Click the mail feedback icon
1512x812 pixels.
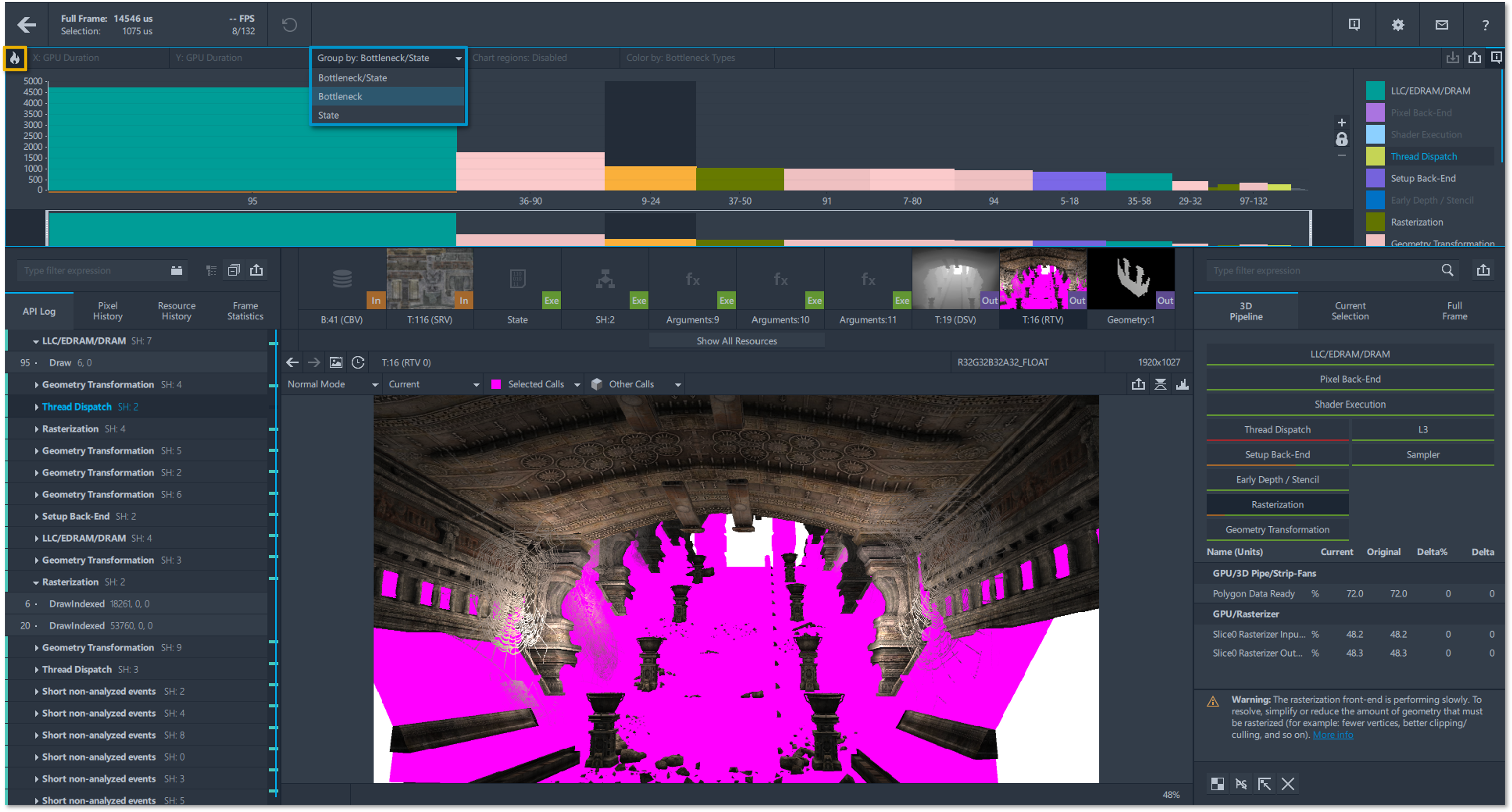pos(1441,25)
